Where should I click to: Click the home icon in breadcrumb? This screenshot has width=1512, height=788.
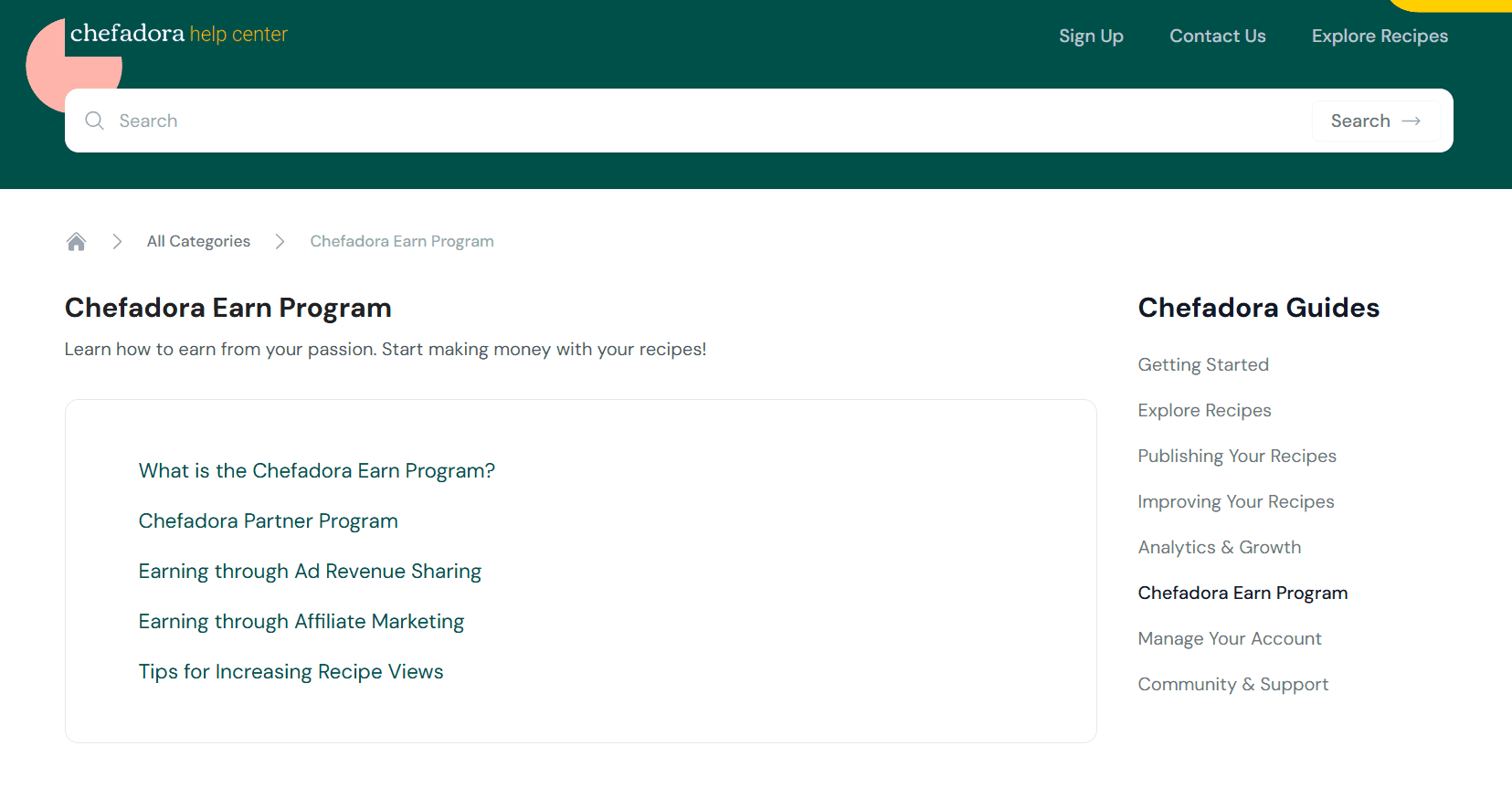(76, 241)
